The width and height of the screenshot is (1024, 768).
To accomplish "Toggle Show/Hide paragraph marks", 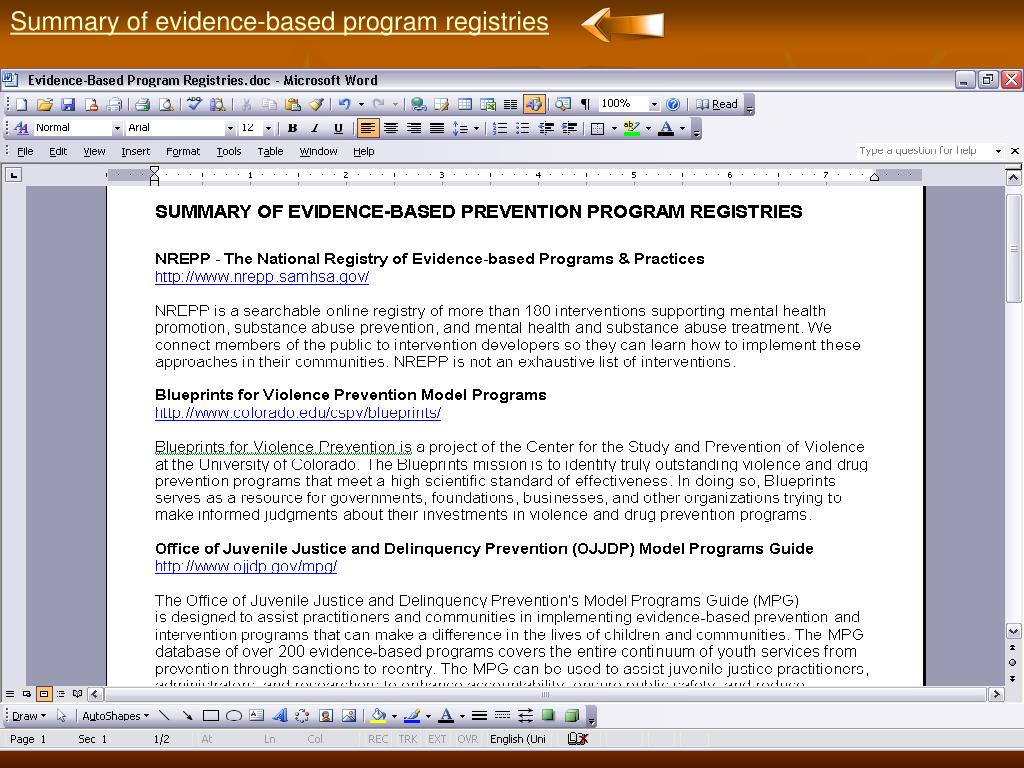I will click(585, 104).
